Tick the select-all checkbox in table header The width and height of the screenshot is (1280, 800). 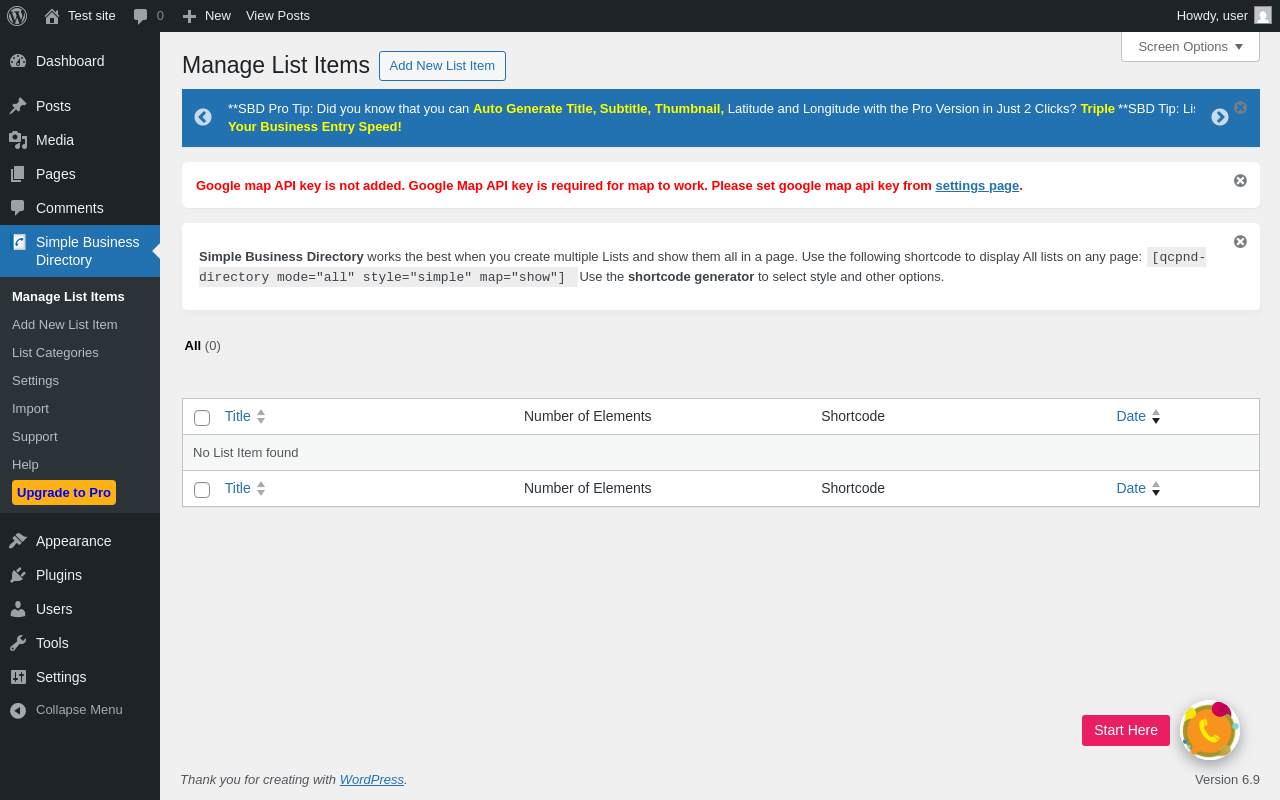pos(202,418)
